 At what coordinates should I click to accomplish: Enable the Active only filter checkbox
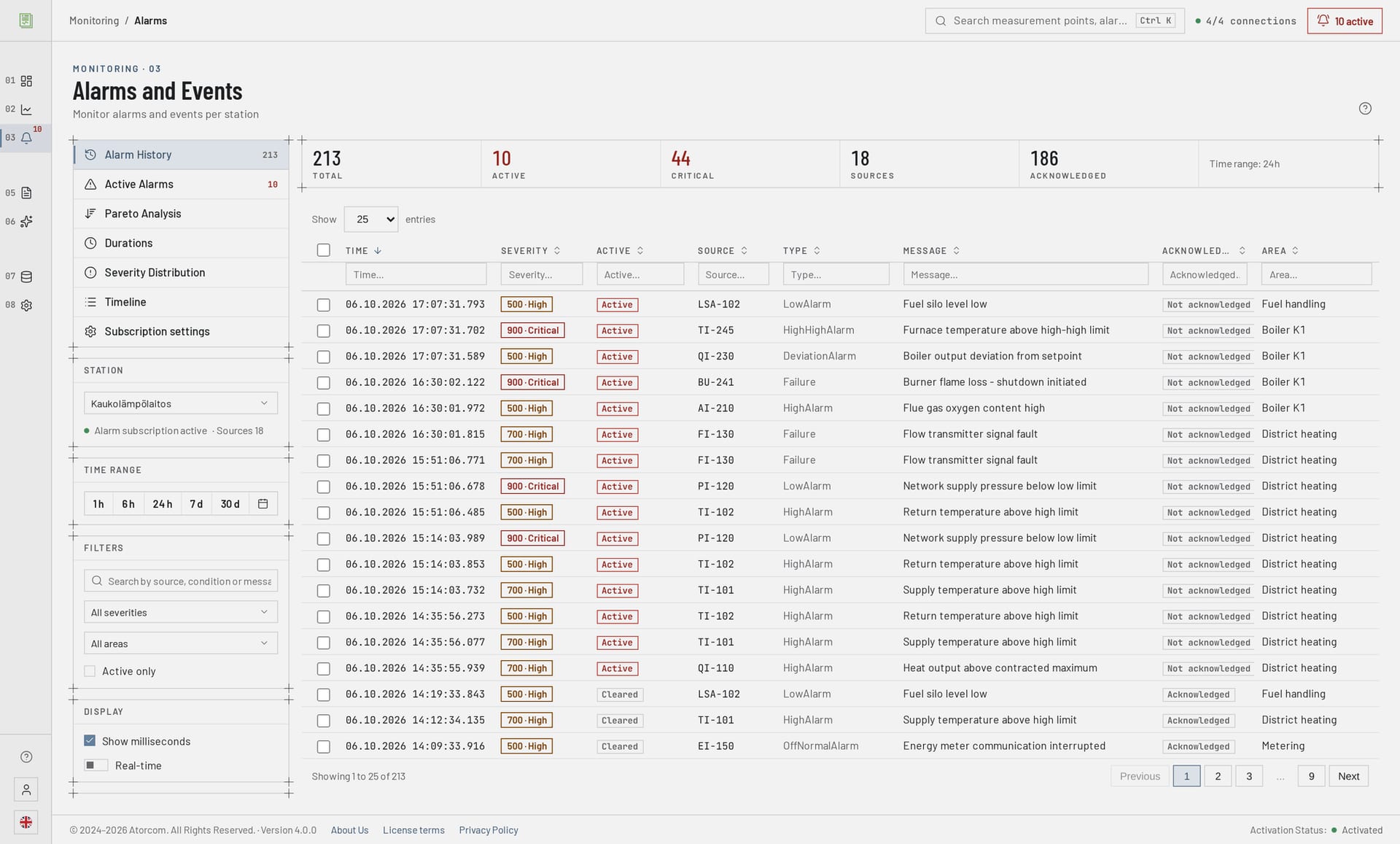click(x=90, y=671)
